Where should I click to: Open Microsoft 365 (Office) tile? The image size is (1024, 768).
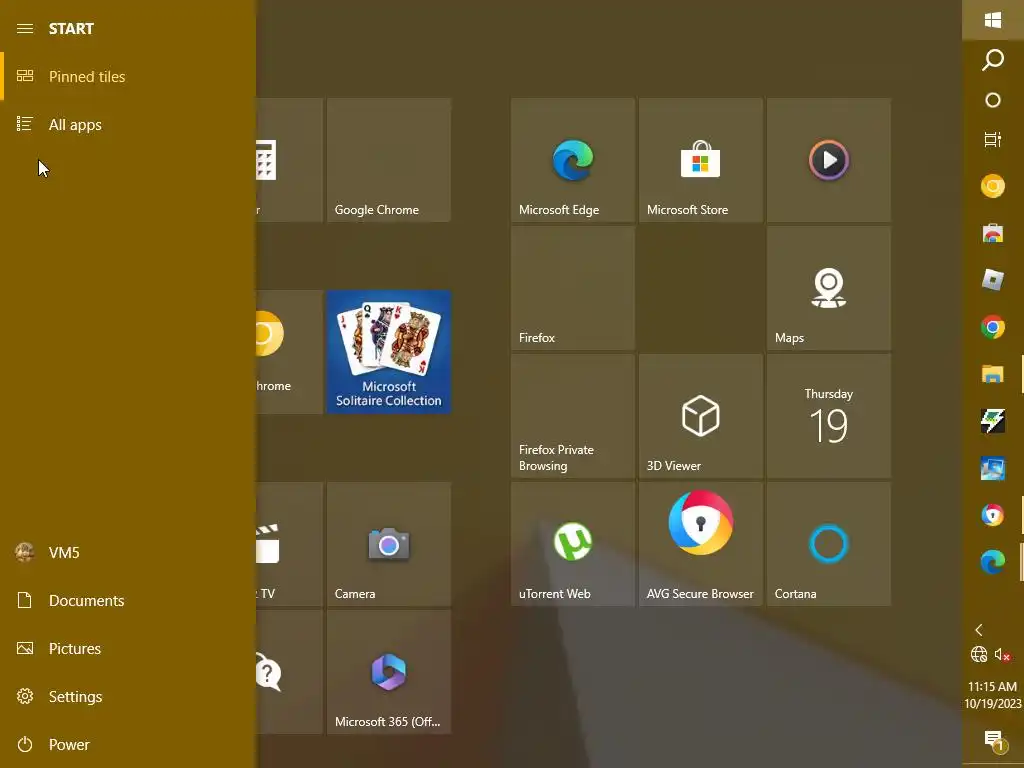[x=389, y=672]
